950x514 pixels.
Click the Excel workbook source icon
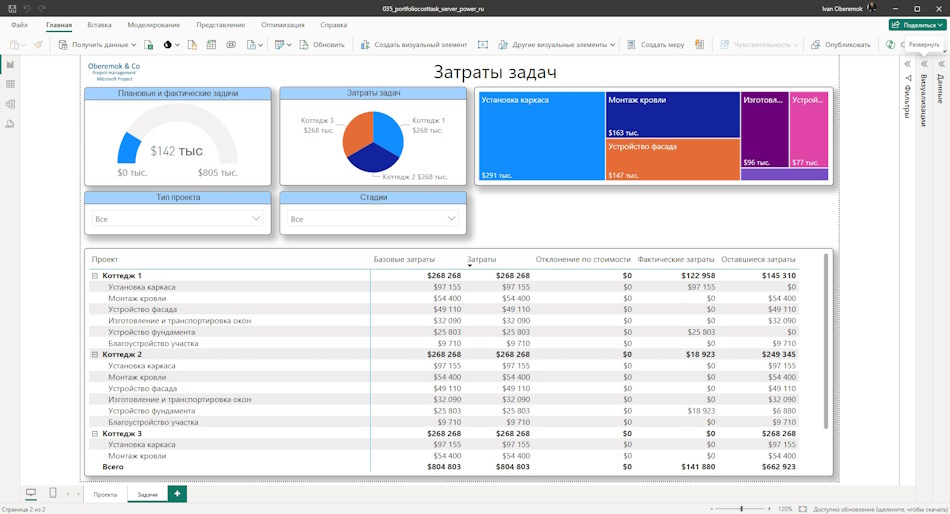pos(148,45)
